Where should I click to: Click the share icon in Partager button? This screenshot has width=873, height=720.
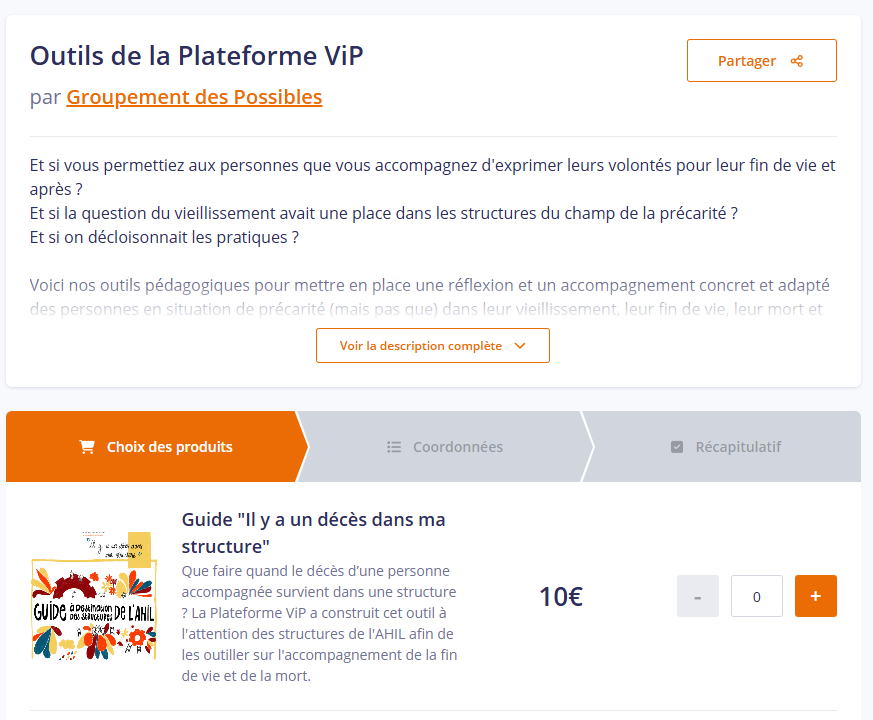(797, 61)
